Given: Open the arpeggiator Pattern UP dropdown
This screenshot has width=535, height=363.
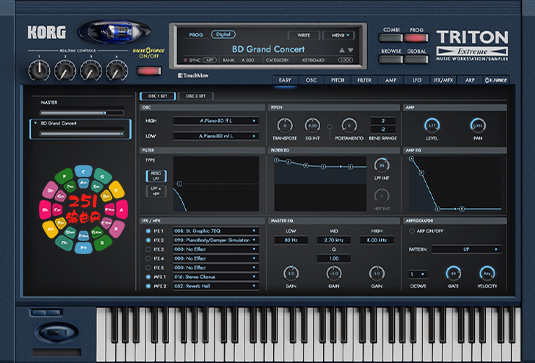Looking at the screenshot, I should click(x=466, y=249).
